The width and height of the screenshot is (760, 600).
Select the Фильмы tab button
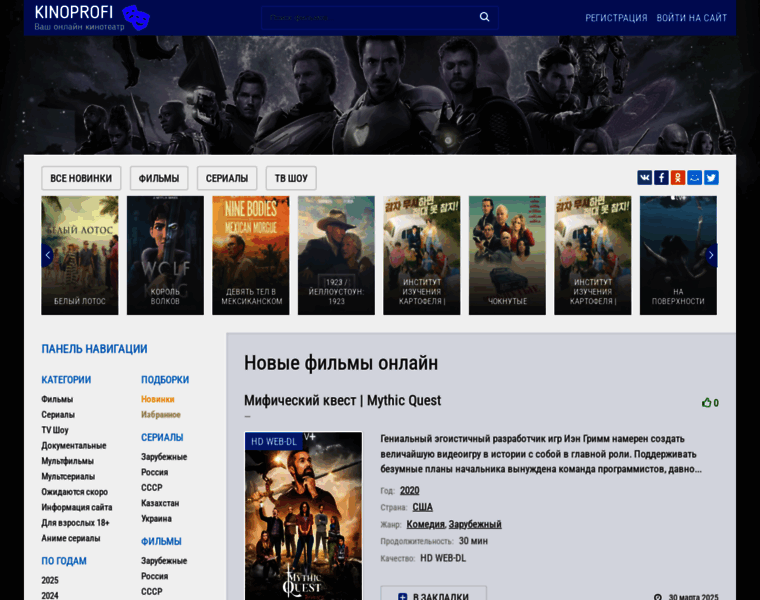tap(159, 178)
